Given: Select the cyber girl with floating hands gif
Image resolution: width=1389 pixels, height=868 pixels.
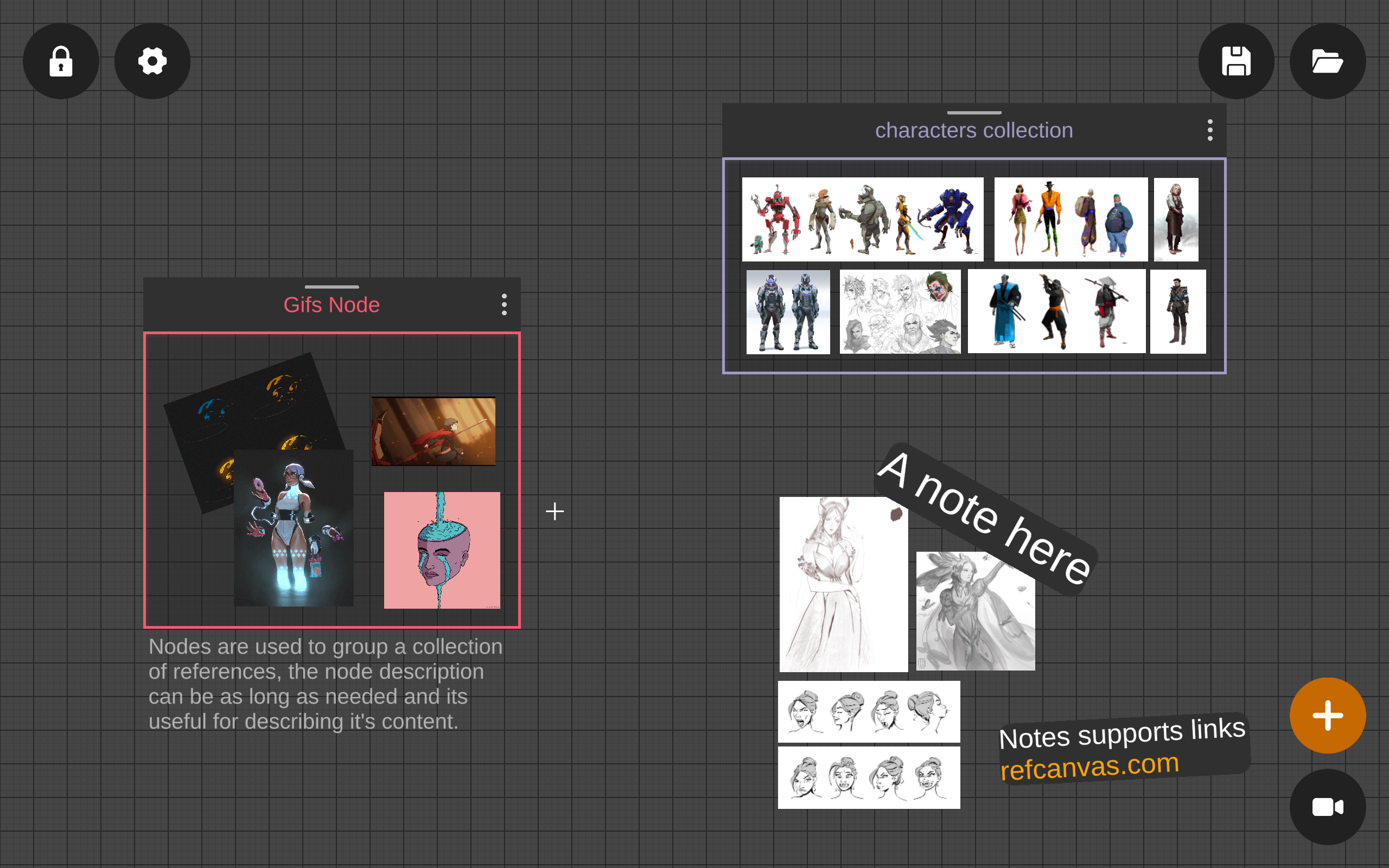Looking at the screenshot, I should tap(294, 528).
